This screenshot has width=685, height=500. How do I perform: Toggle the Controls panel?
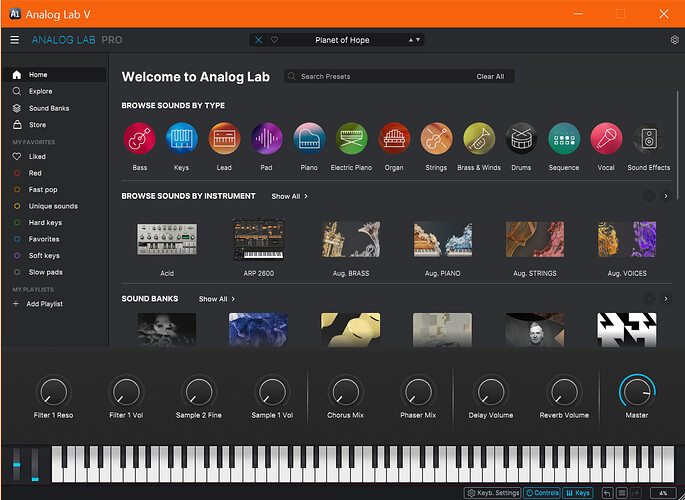[x=542, y=493]
